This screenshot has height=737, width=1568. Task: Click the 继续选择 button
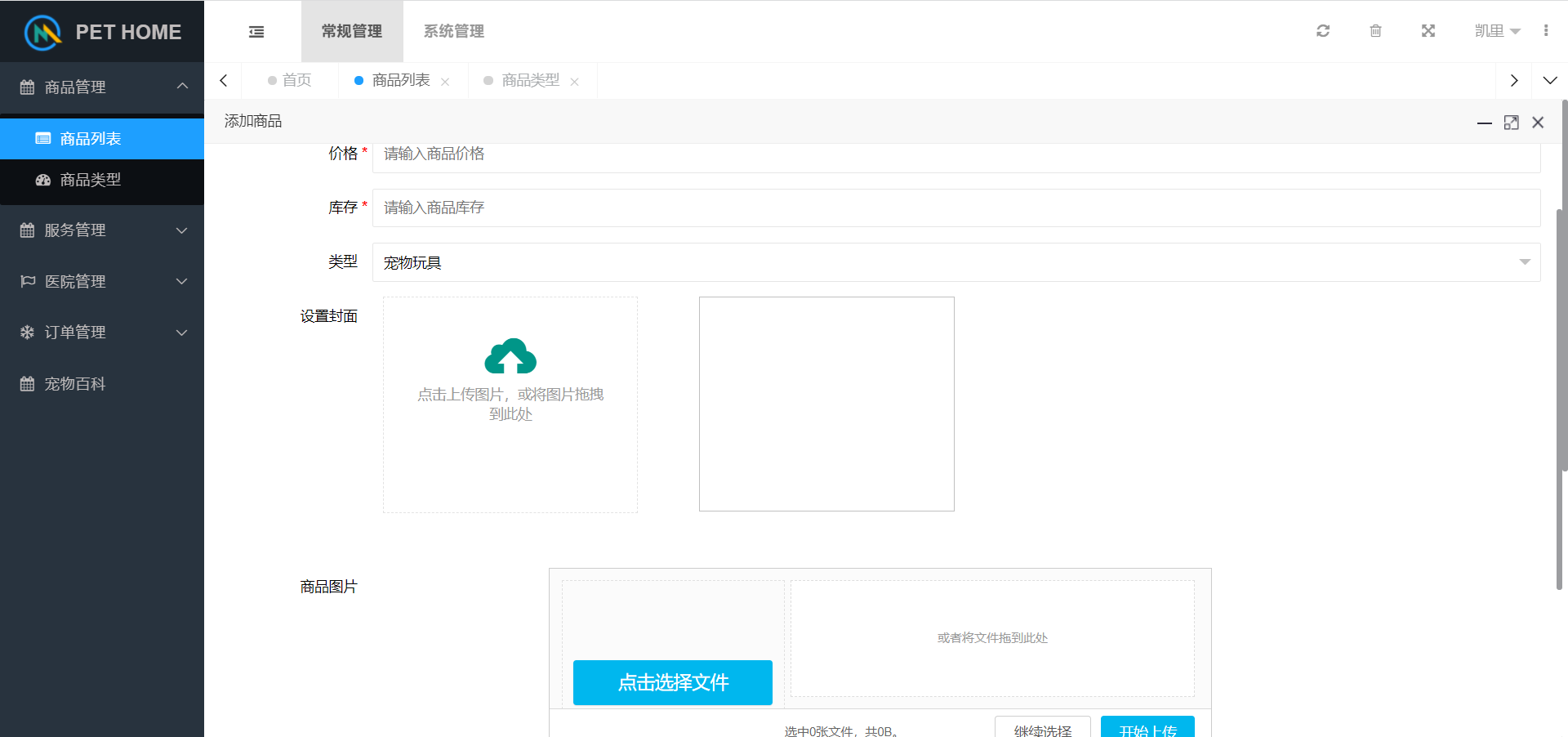1043,728
